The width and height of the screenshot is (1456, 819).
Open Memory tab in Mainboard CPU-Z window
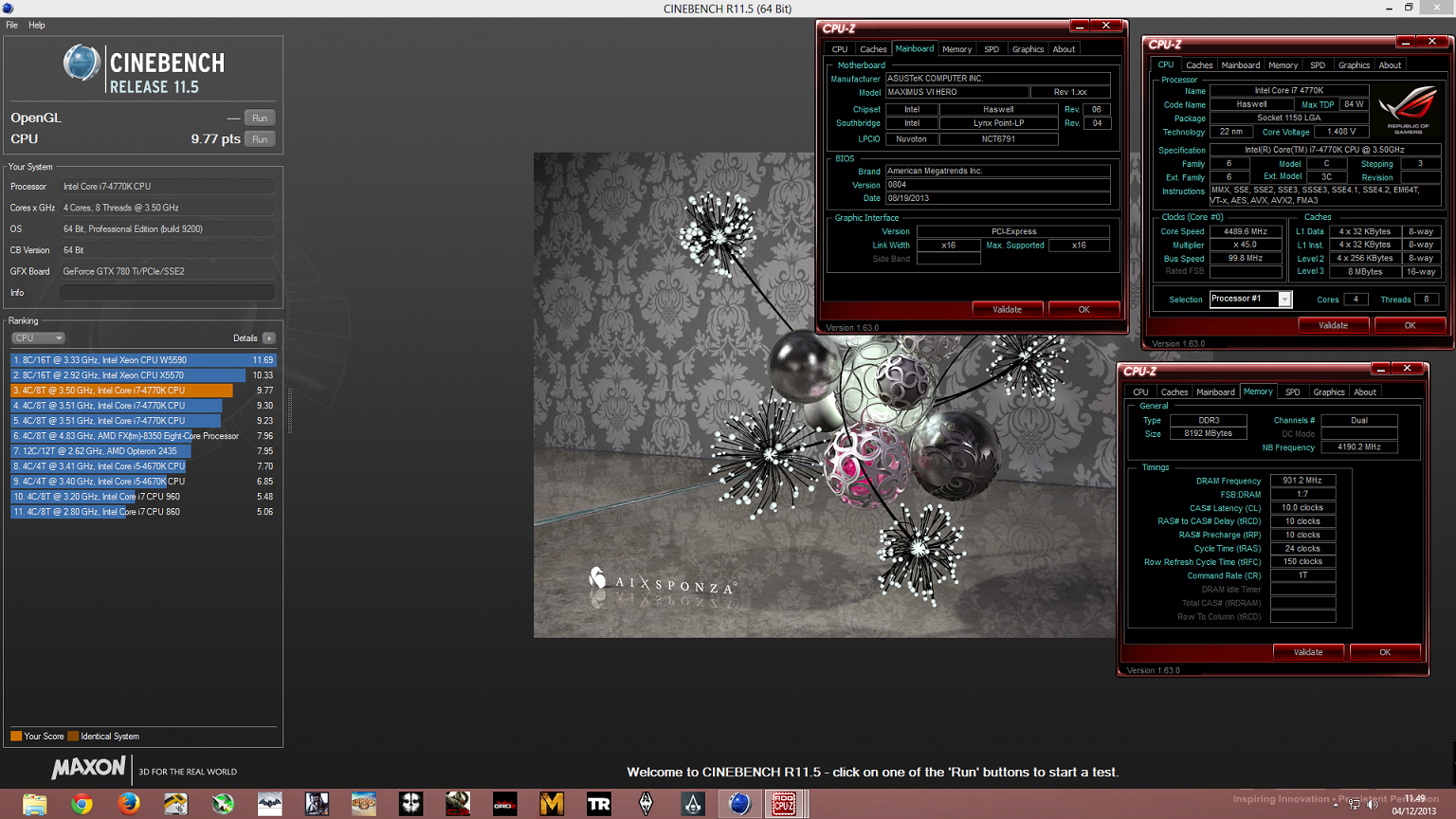click(956, 49)
